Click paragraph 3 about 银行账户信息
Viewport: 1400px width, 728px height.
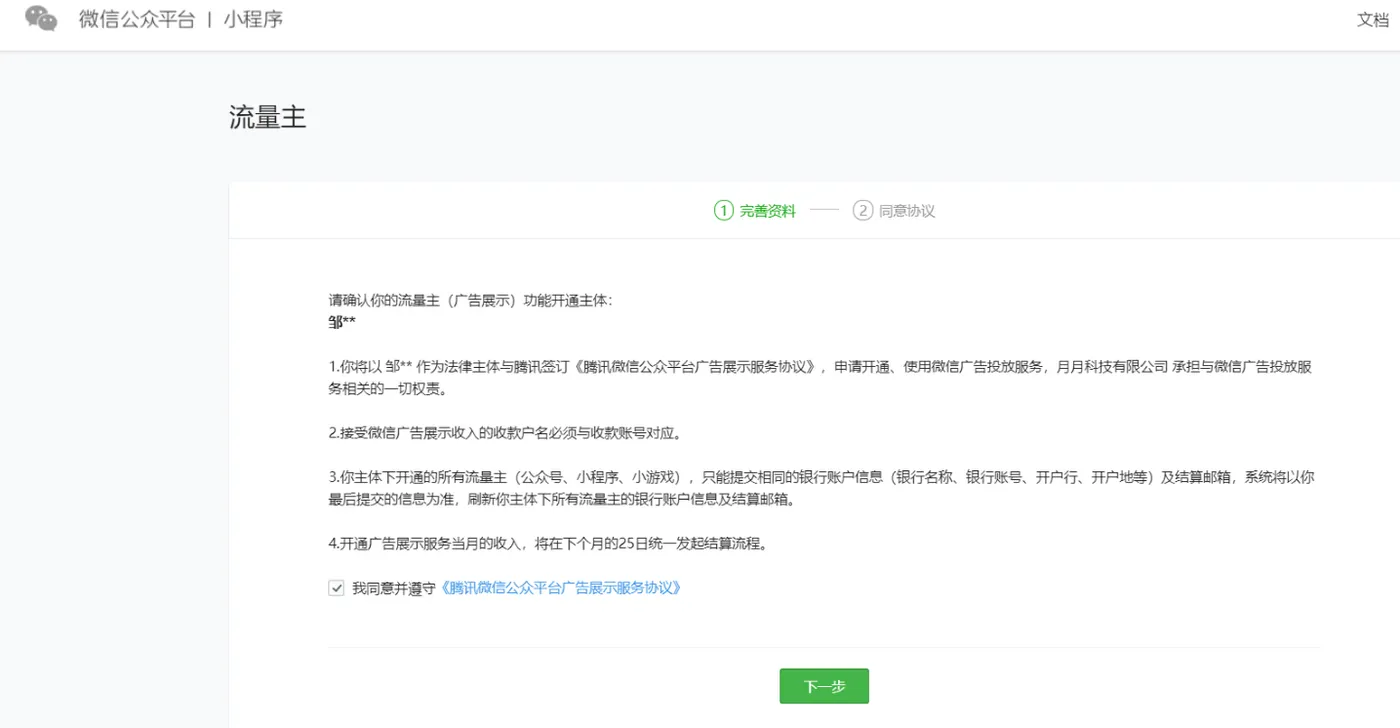[x=821, y=488]
